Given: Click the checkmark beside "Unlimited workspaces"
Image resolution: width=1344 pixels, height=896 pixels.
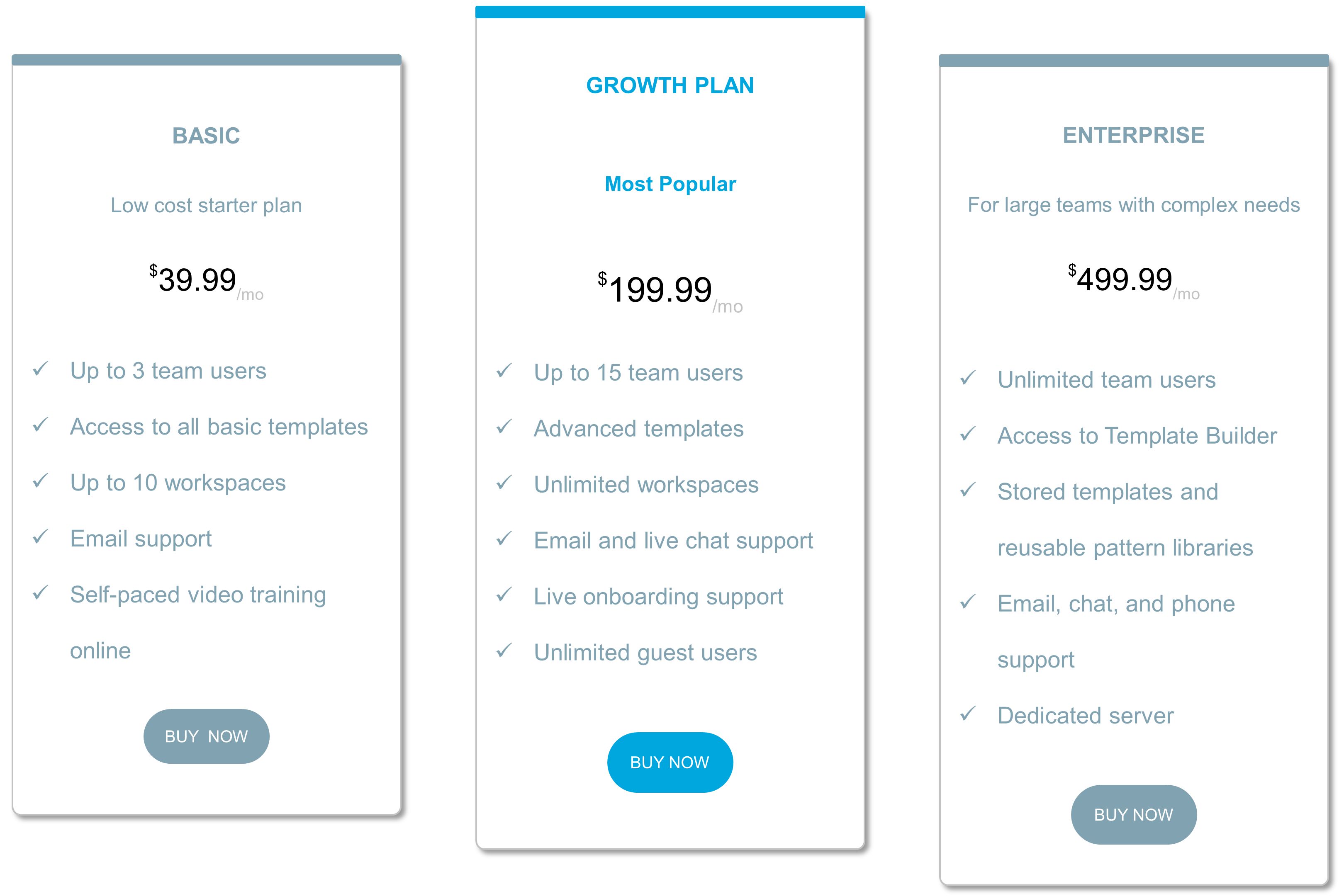Looking at the screenshot, I should [x=504, y=483].
